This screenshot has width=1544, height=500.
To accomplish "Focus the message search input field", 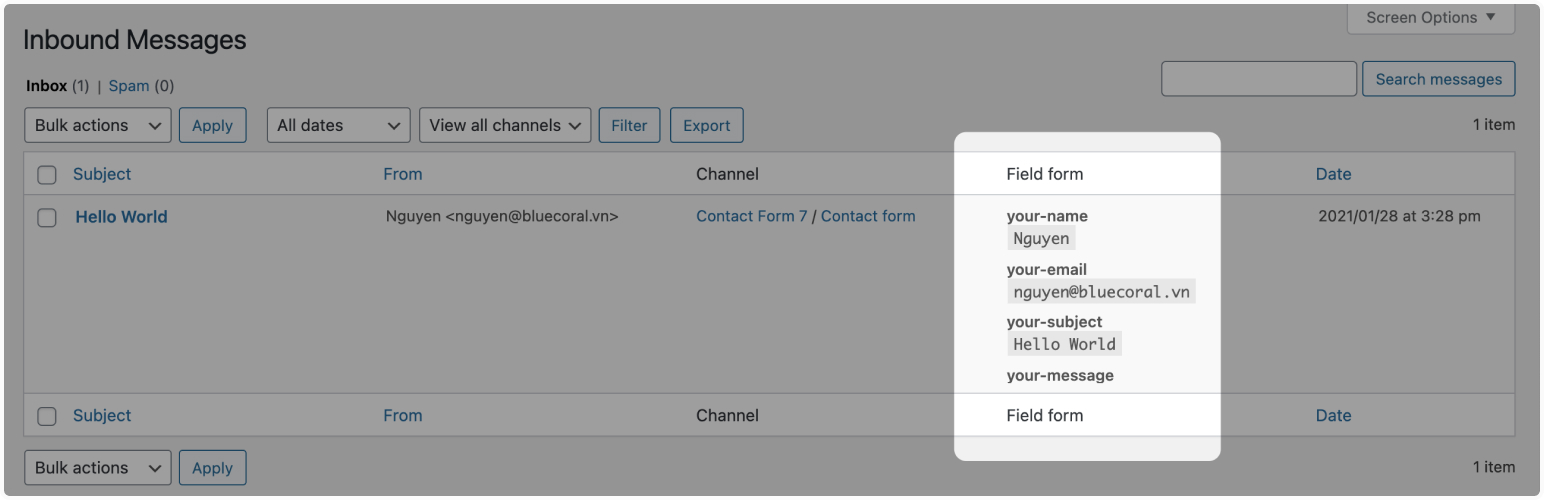I will [x=1258, y=79].
